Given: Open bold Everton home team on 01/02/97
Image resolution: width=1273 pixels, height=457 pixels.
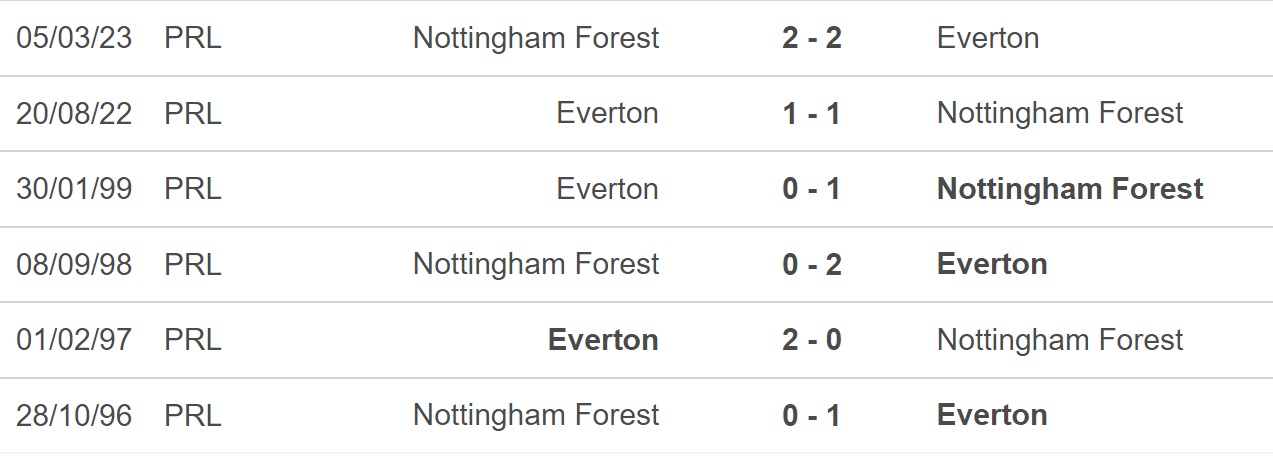Looking at the screenshot, I should point(604,340).
